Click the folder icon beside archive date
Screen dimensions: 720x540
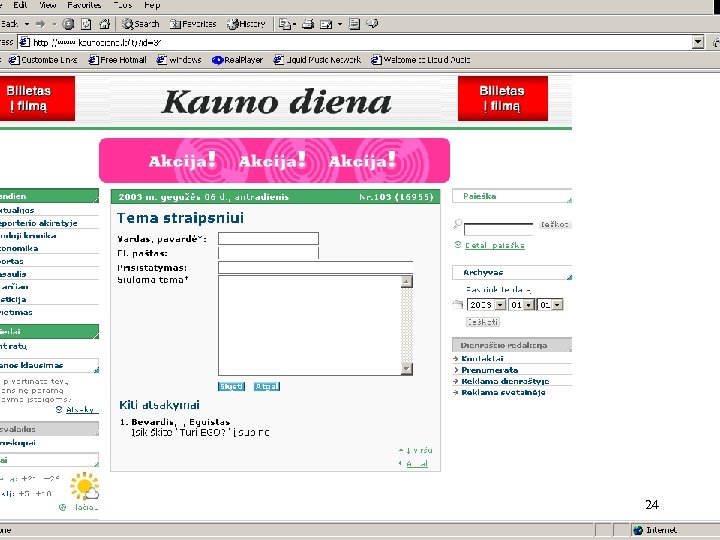click(457, 304)
